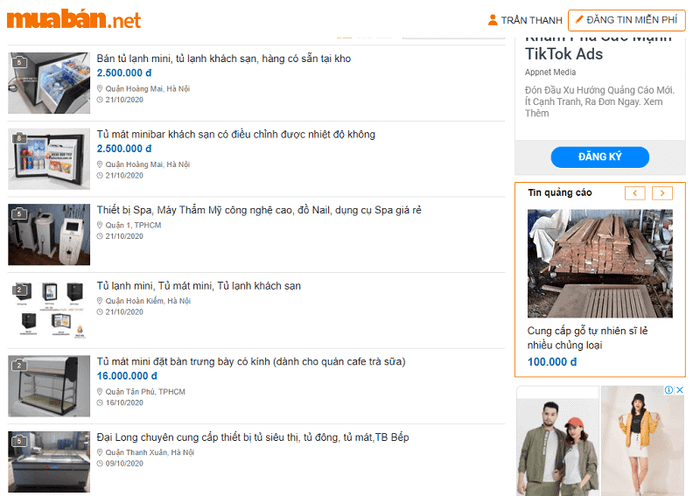The height and width of the screenshot is (496, 700).
Task: Open thumbnail of Đại Long freezer listing
Action: coord(49,462)
